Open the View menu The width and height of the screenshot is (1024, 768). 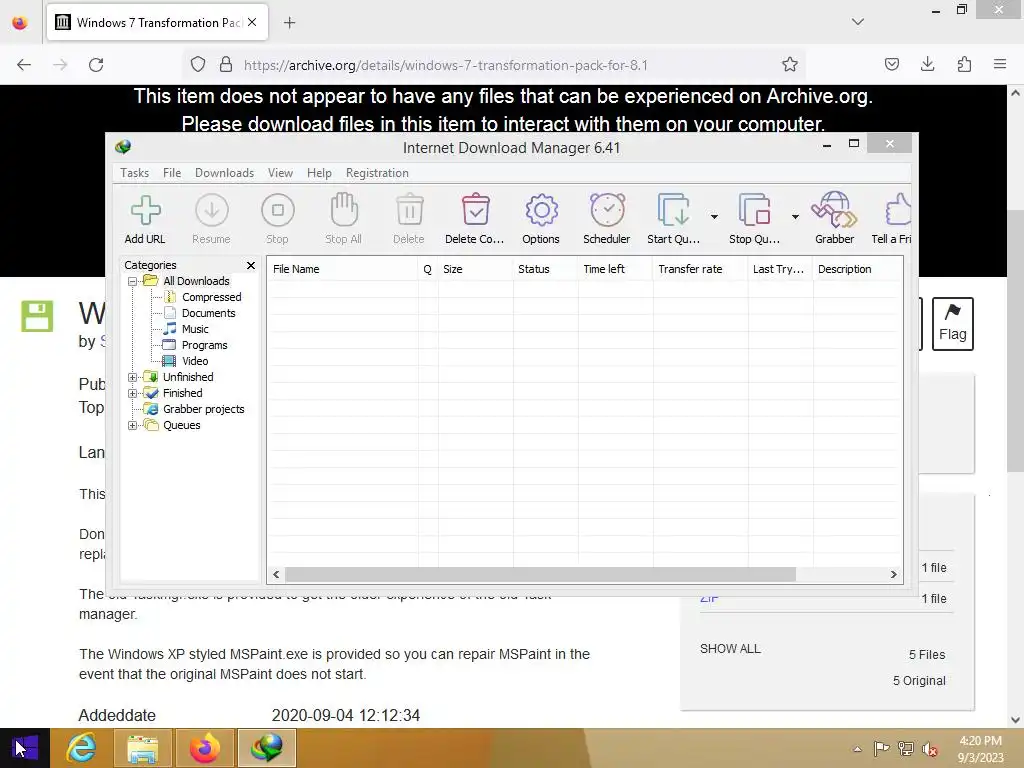point(280,173)
